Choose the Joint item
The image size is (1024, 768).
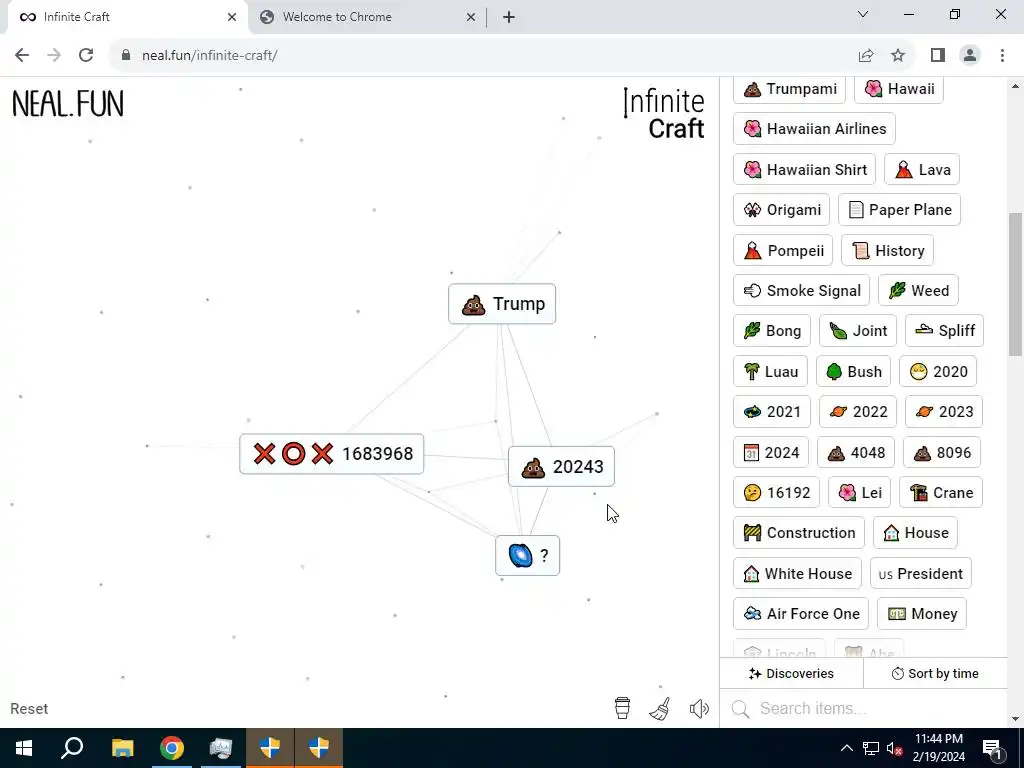[858, 330]
